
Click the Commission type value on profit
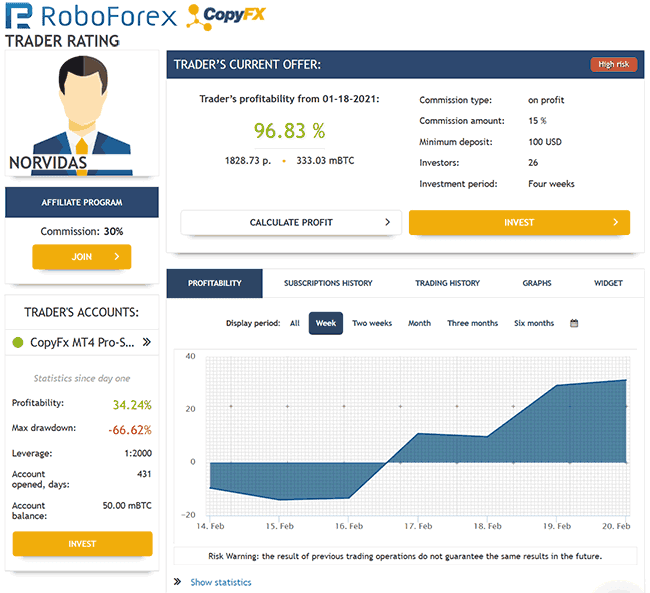(x=546, y=100)
